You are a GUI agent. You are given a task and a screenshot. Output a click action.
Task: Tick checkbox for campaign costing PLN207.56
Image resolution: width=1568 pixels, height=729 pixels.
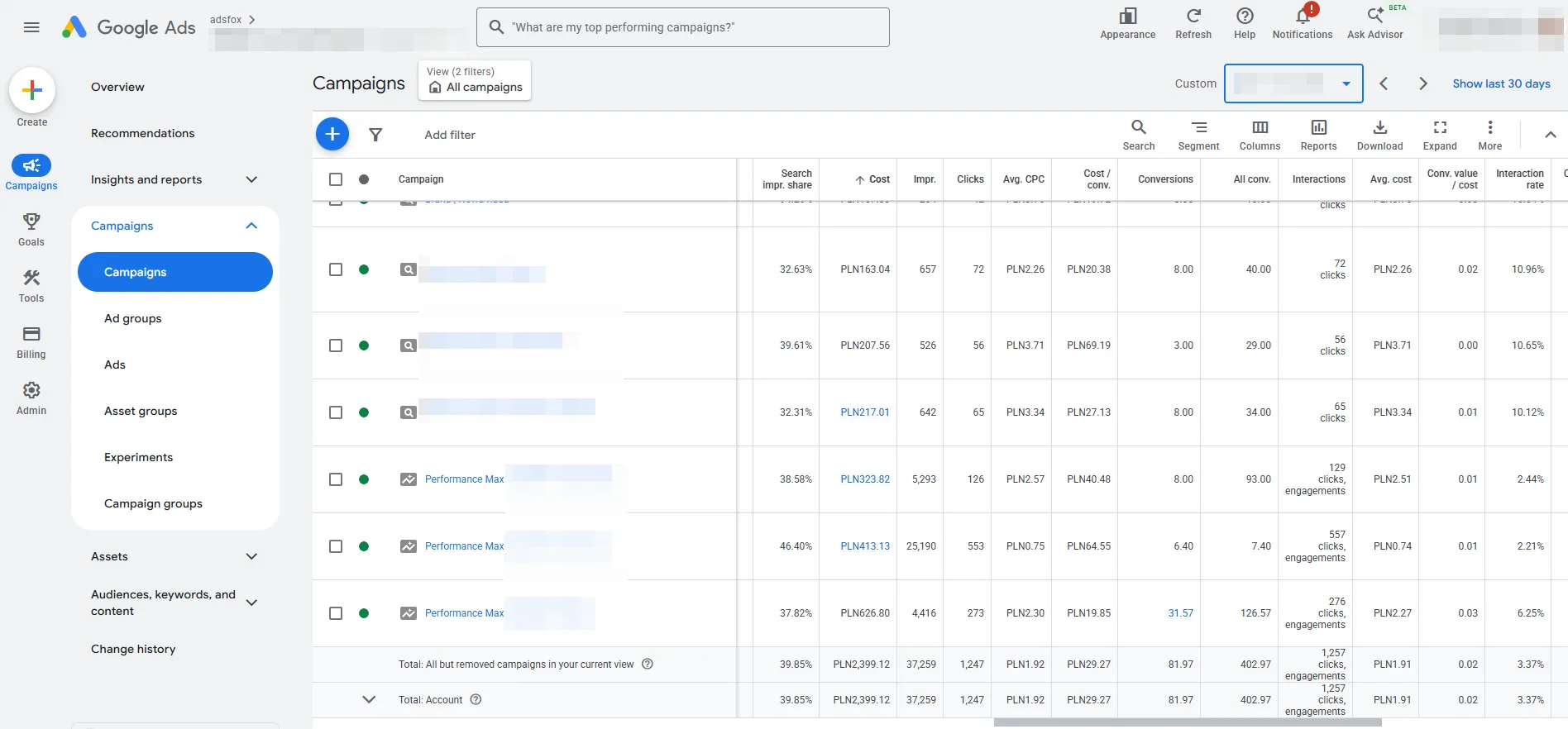coord(336,345)
